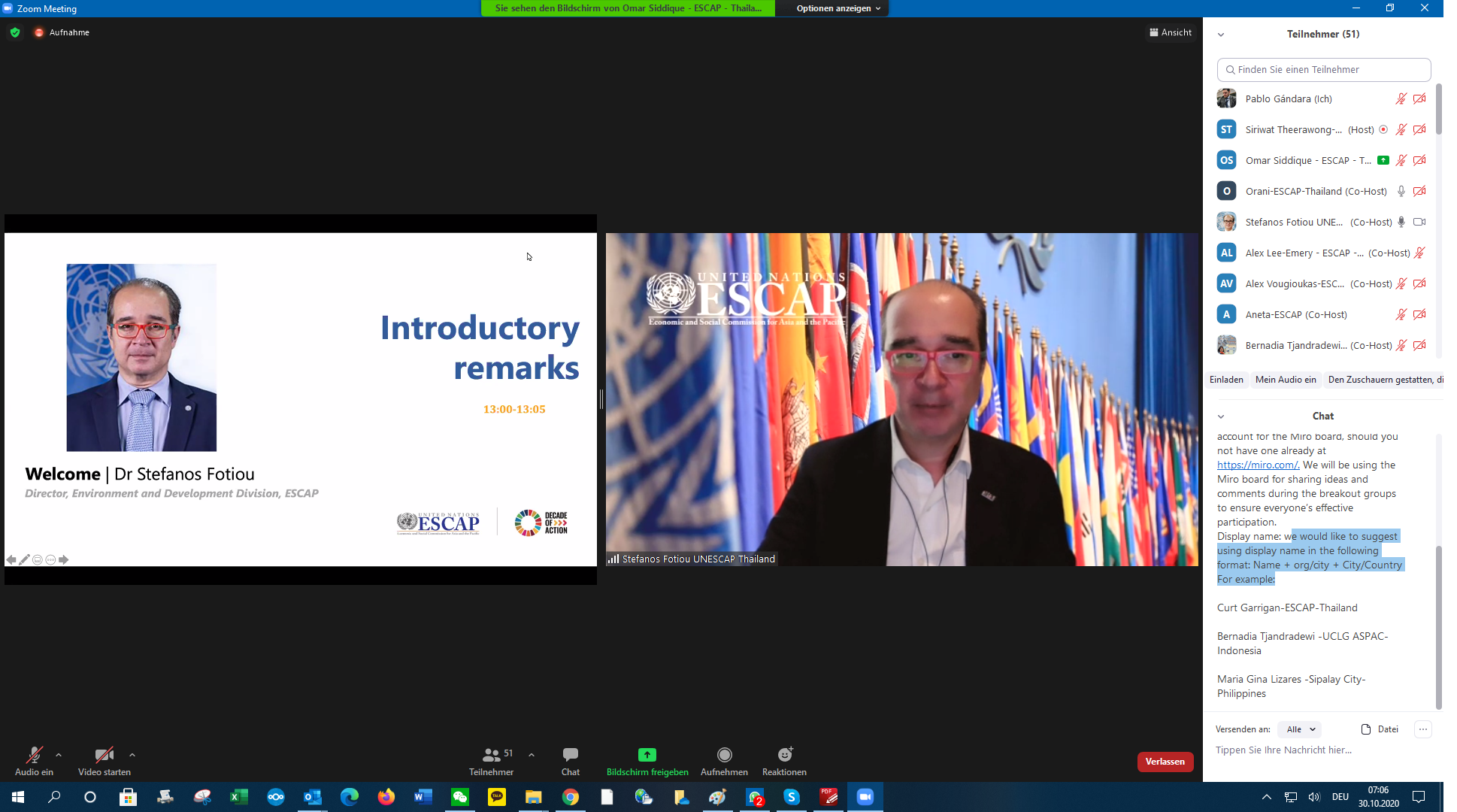This screenshot has height=812, width=1457.
Task: Click the green encryption shield icon
Action: tap(15, 32)
